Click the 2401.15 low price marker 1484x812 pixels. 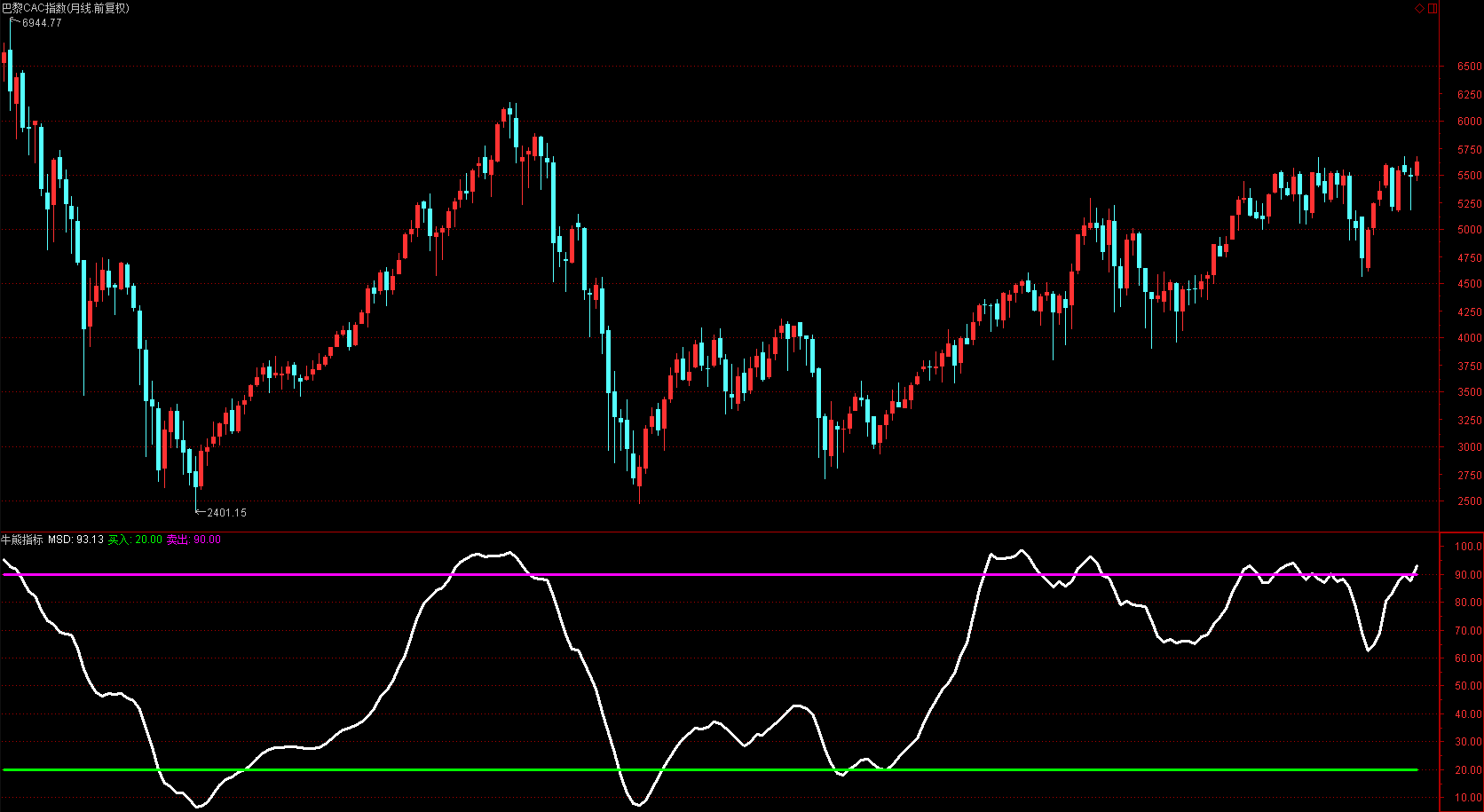[x=227, y=513]
